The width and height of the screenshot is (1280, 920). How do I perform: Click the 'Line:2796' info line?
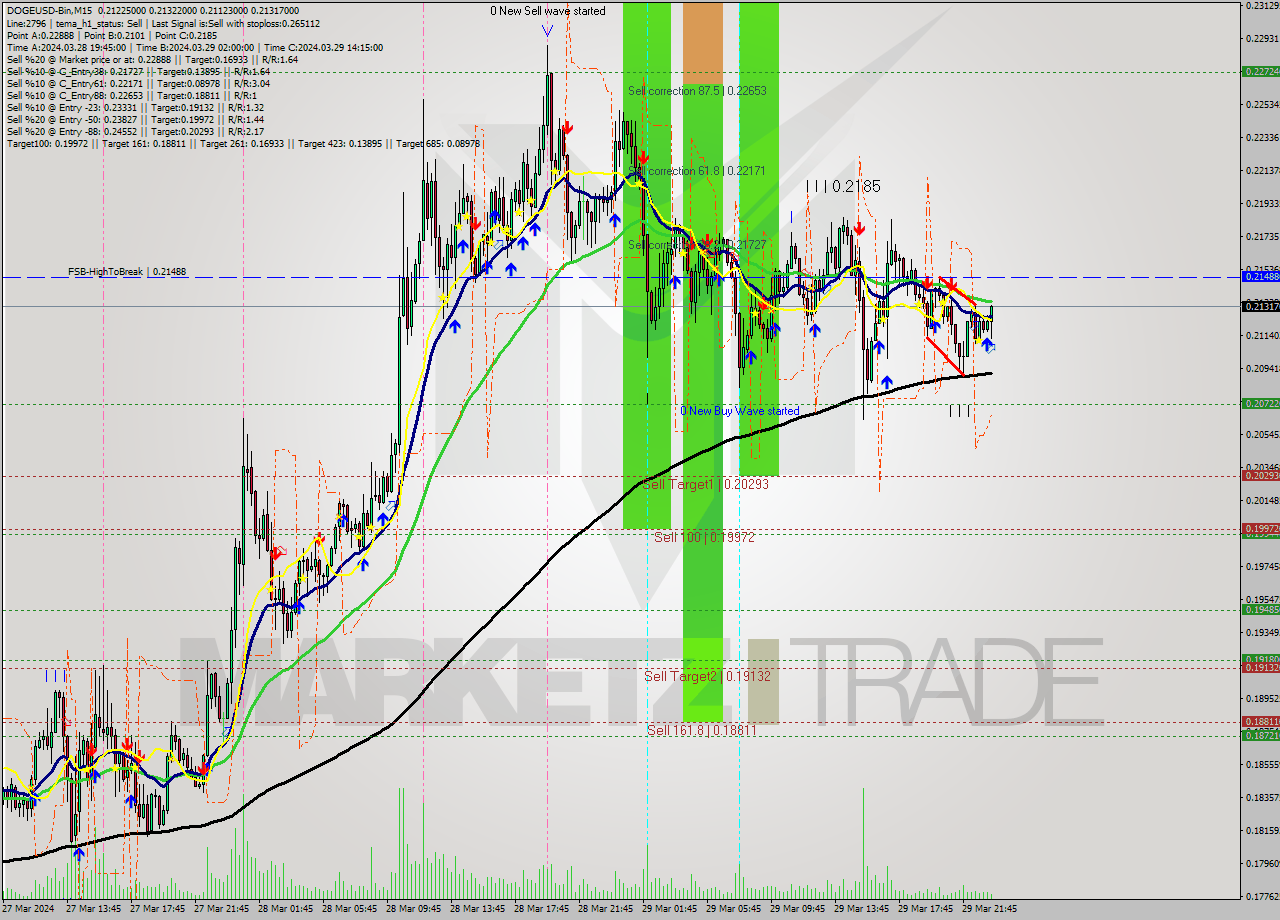(x=163, y=23)
